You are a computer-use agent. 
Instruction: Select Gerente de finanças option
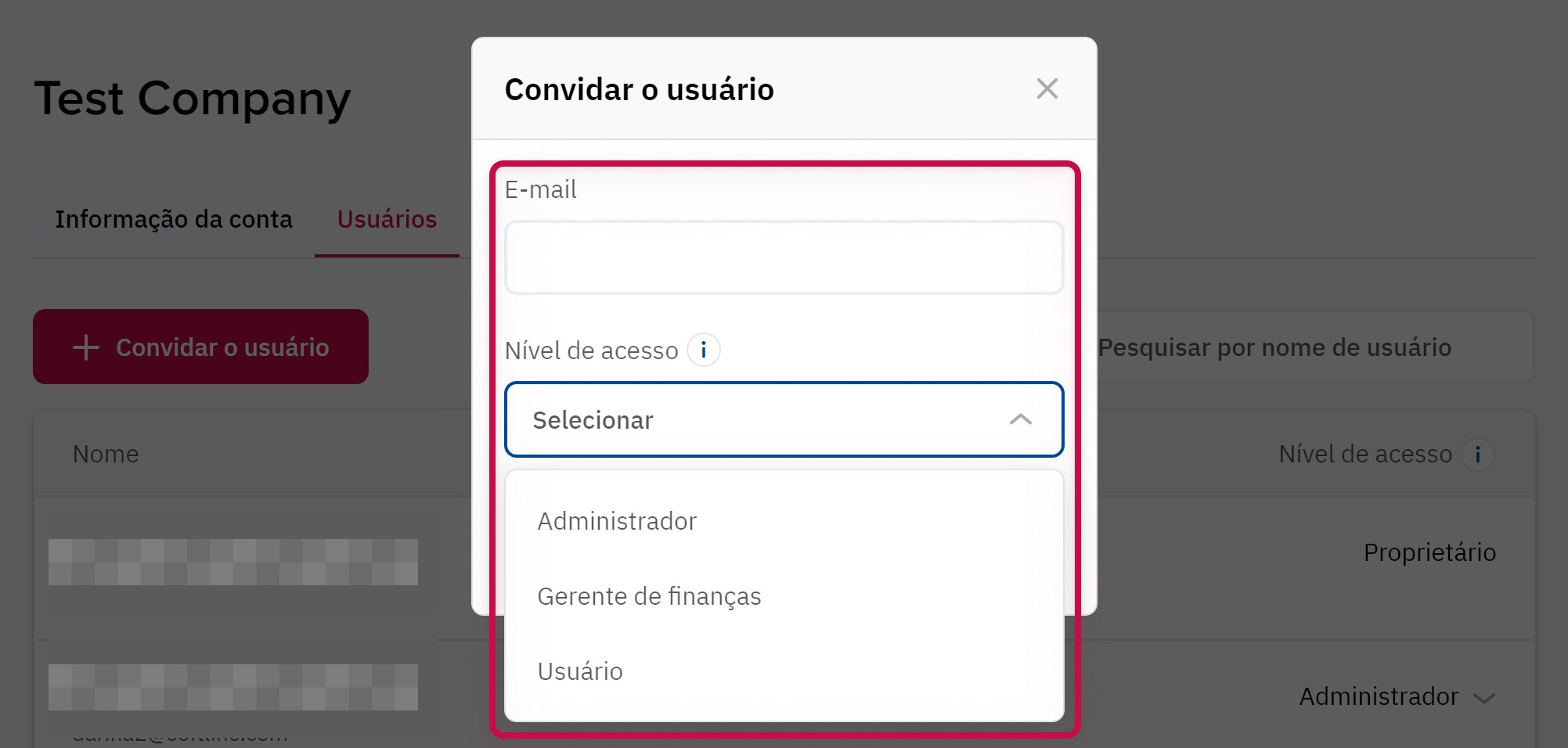tap(649, 596)
